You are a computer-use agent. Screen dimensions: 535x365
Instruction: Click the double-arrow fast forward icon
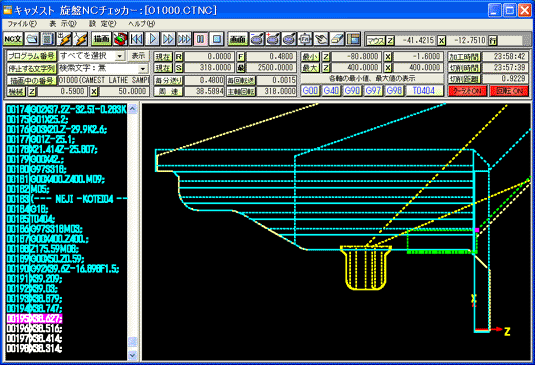(x=168, y=39)
